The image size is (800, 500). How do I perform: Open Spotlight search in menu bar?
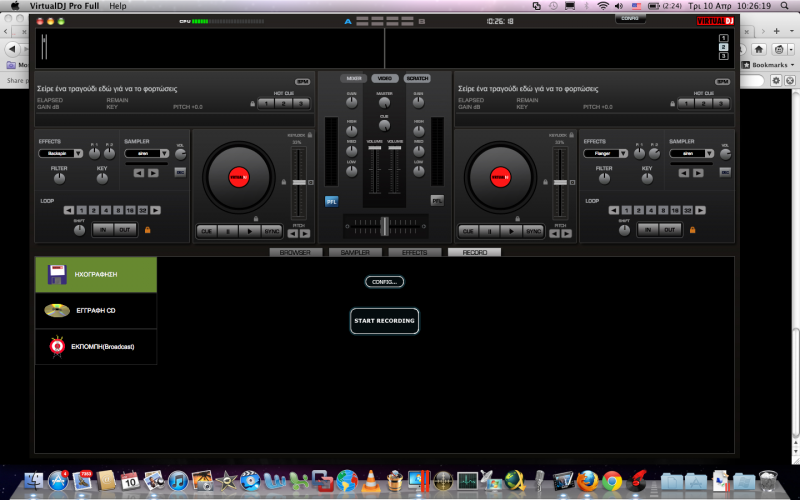(x=784, y=6)
